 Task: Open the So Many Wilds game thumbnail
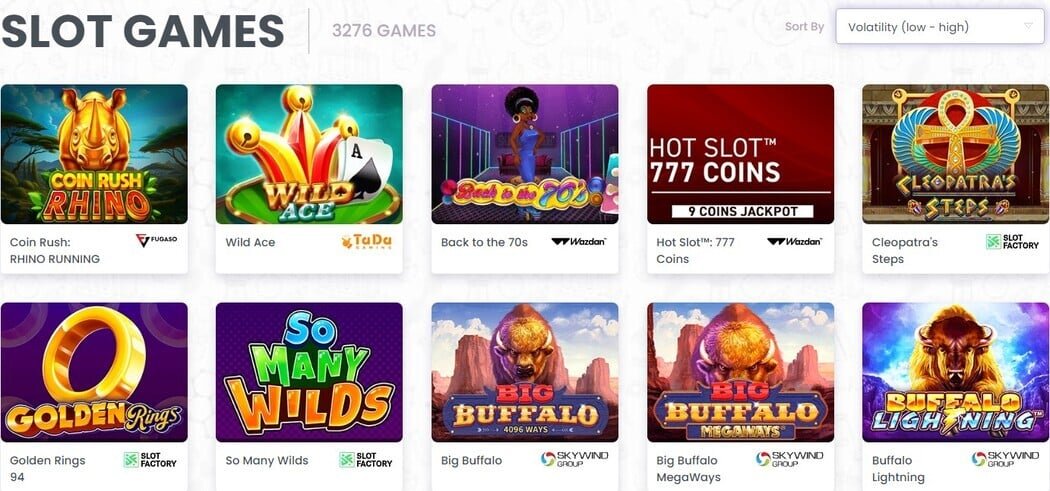pyautogui.click(x=309, y=372)
